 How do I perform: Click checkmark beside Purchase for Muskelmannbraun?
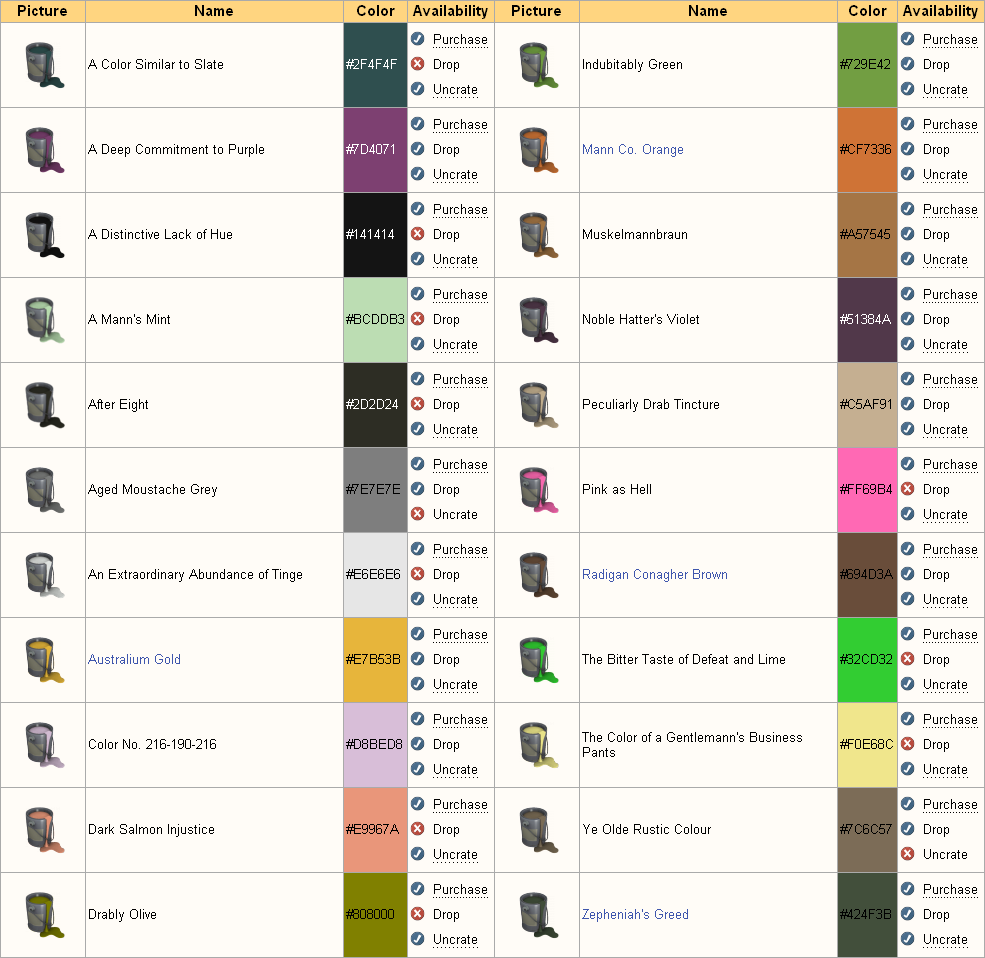tap(908, 209)
